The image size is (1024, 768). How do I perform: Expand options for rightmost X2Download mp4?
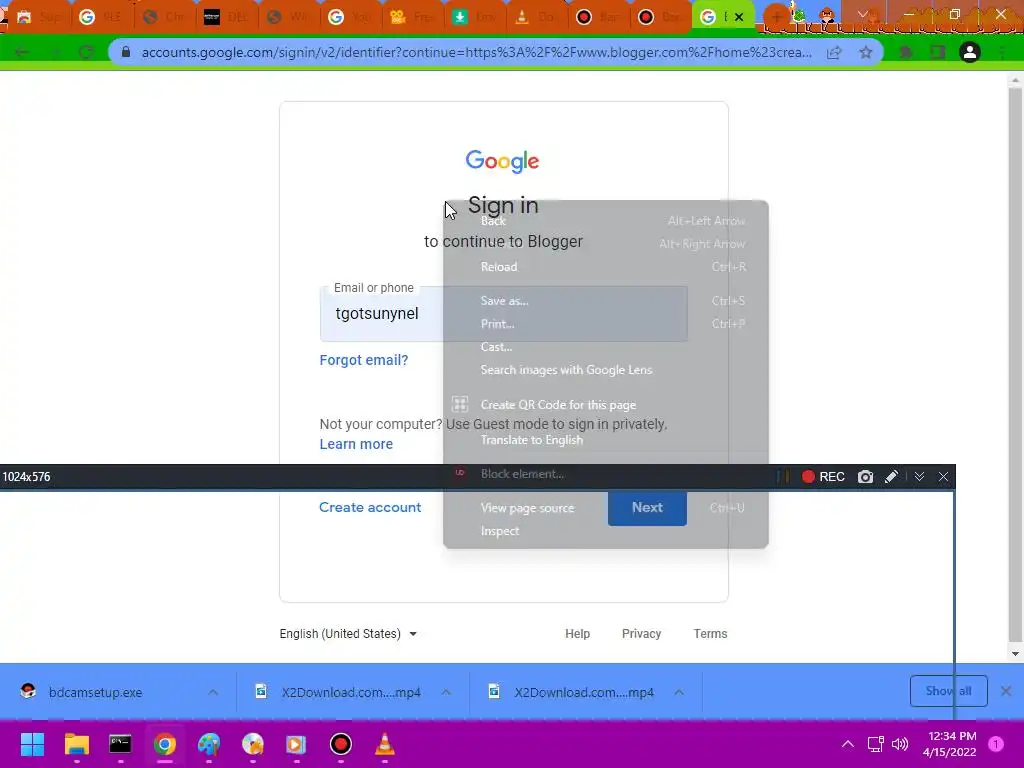tap(679, 692)
